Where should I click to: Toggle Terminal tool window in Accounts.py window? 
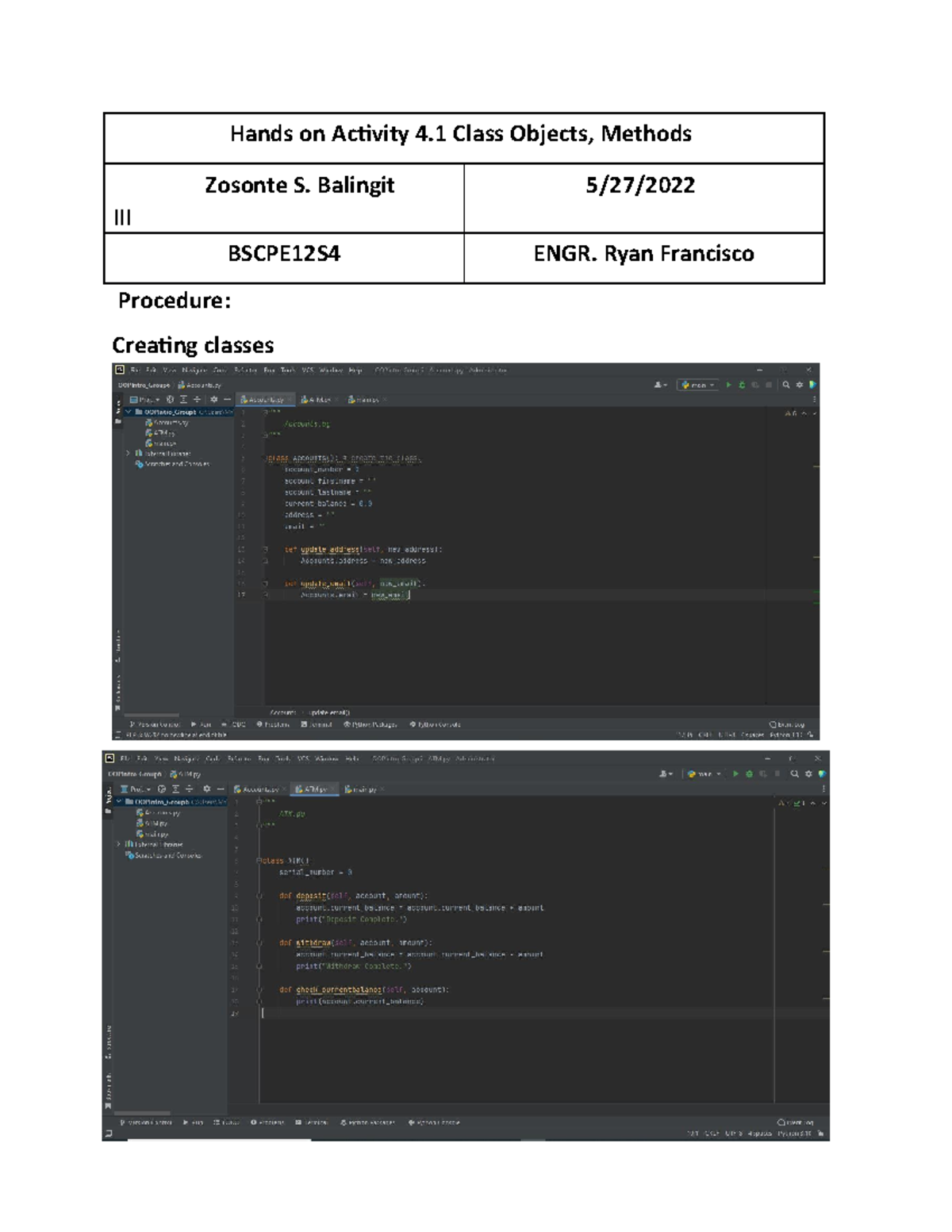click(x=317, y=724)
